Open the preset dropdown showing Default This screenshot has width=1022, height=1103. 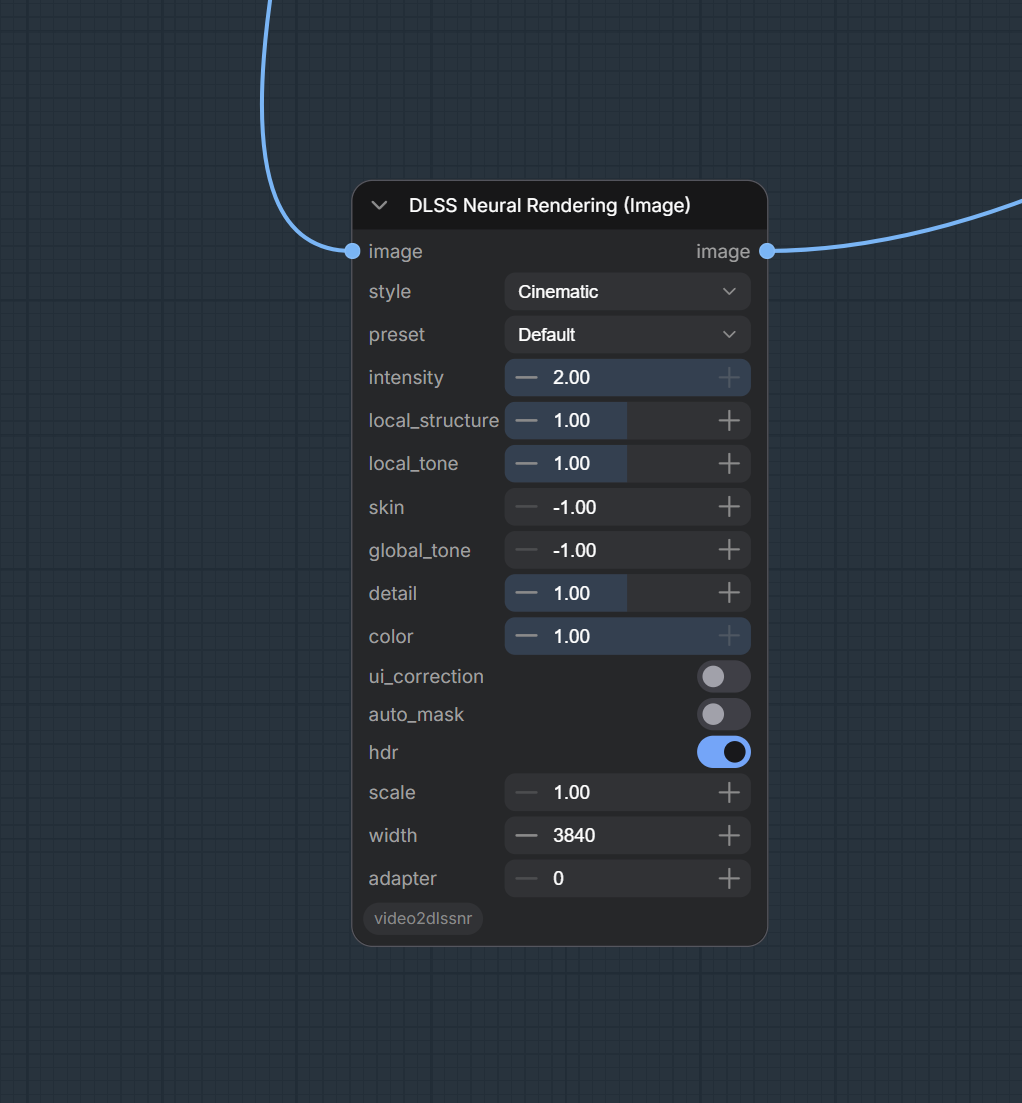[627, 335]
